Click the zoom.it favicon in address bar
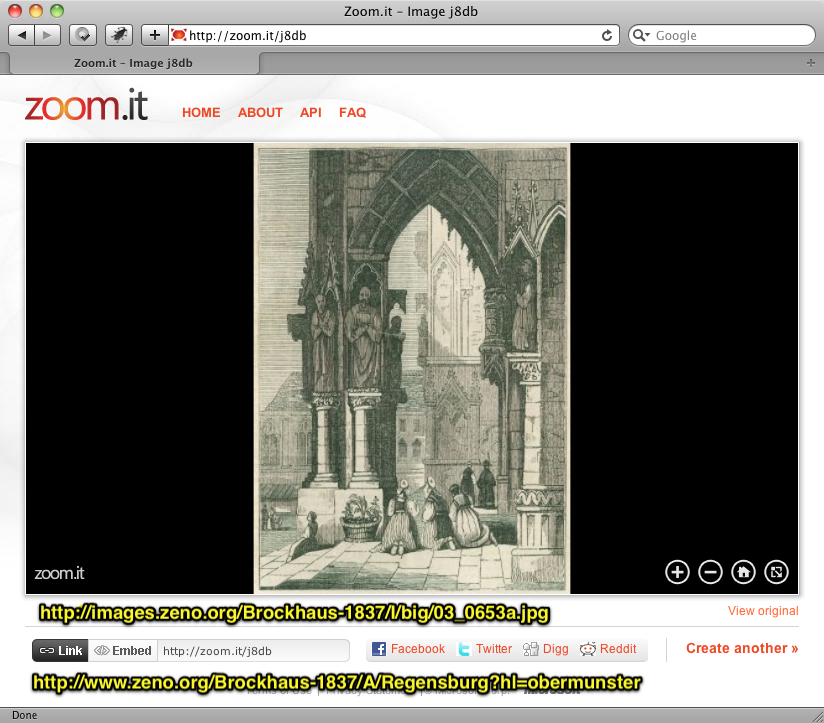The height and width of the screenshot is (723, 824). tap(179, 35)
